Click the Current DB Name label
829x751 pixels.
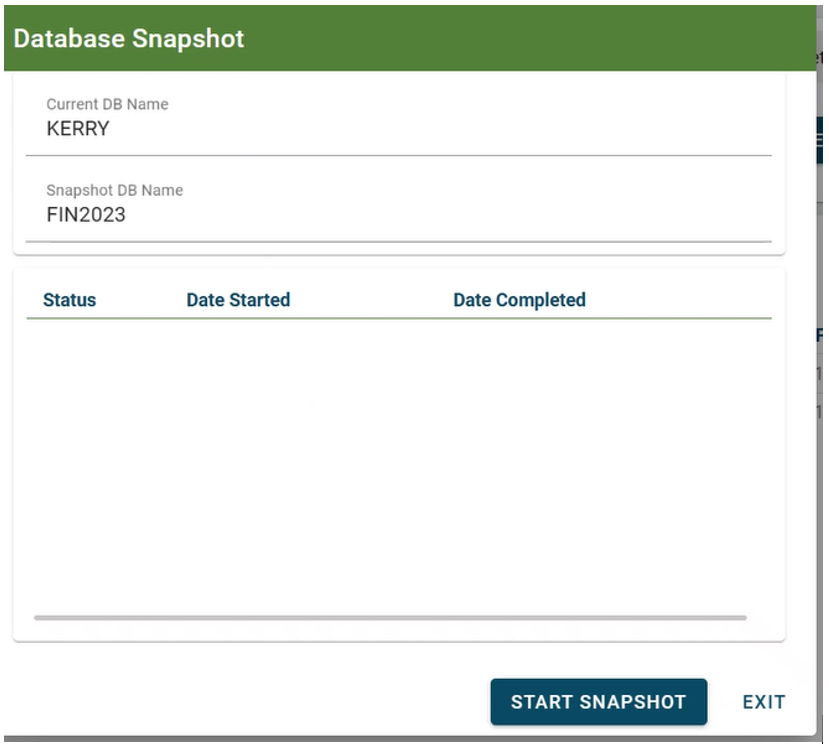click(107, 104)
